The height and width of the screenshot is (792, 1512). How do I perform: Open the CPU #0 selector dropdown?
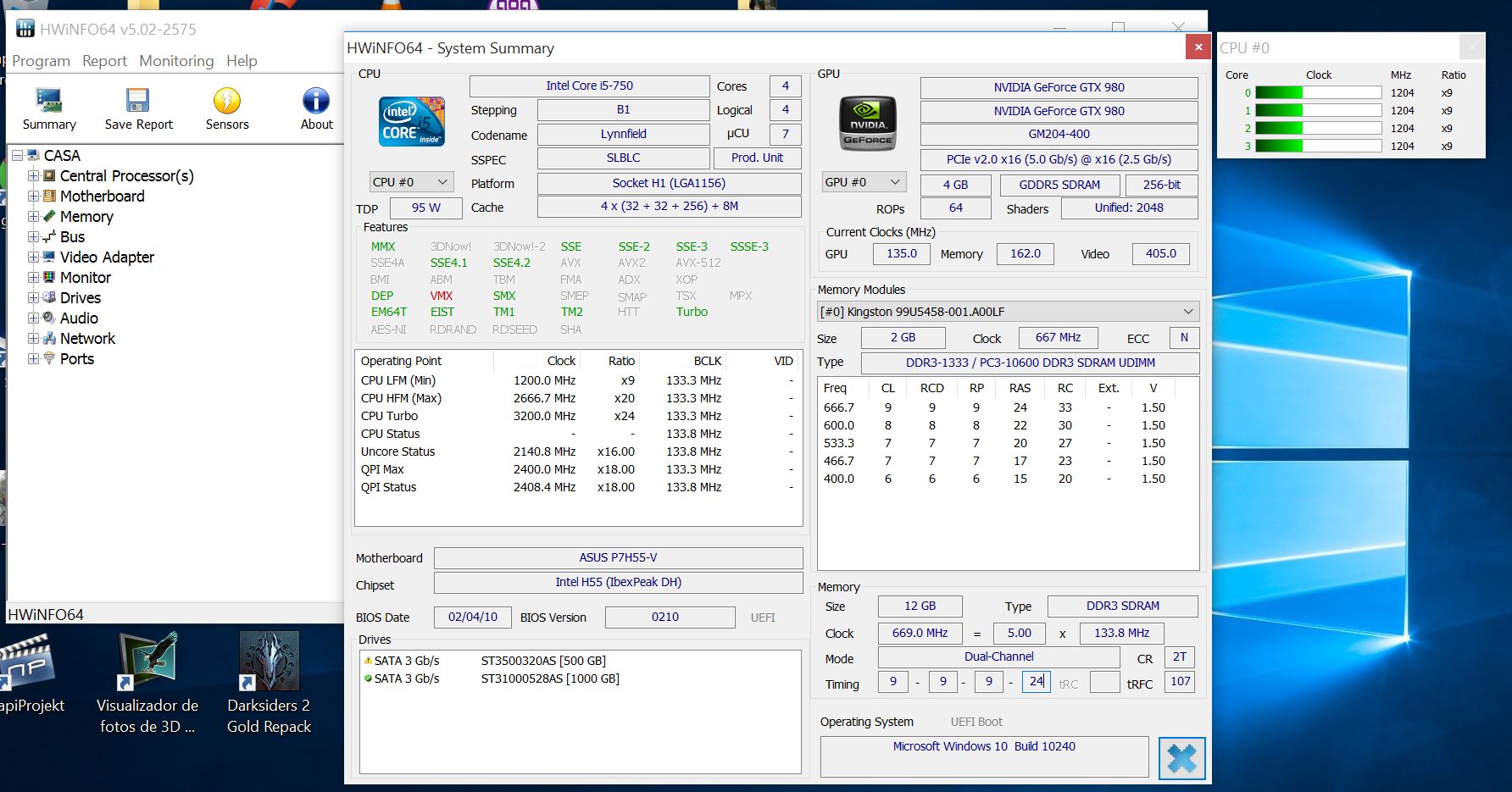pos(411,182)
